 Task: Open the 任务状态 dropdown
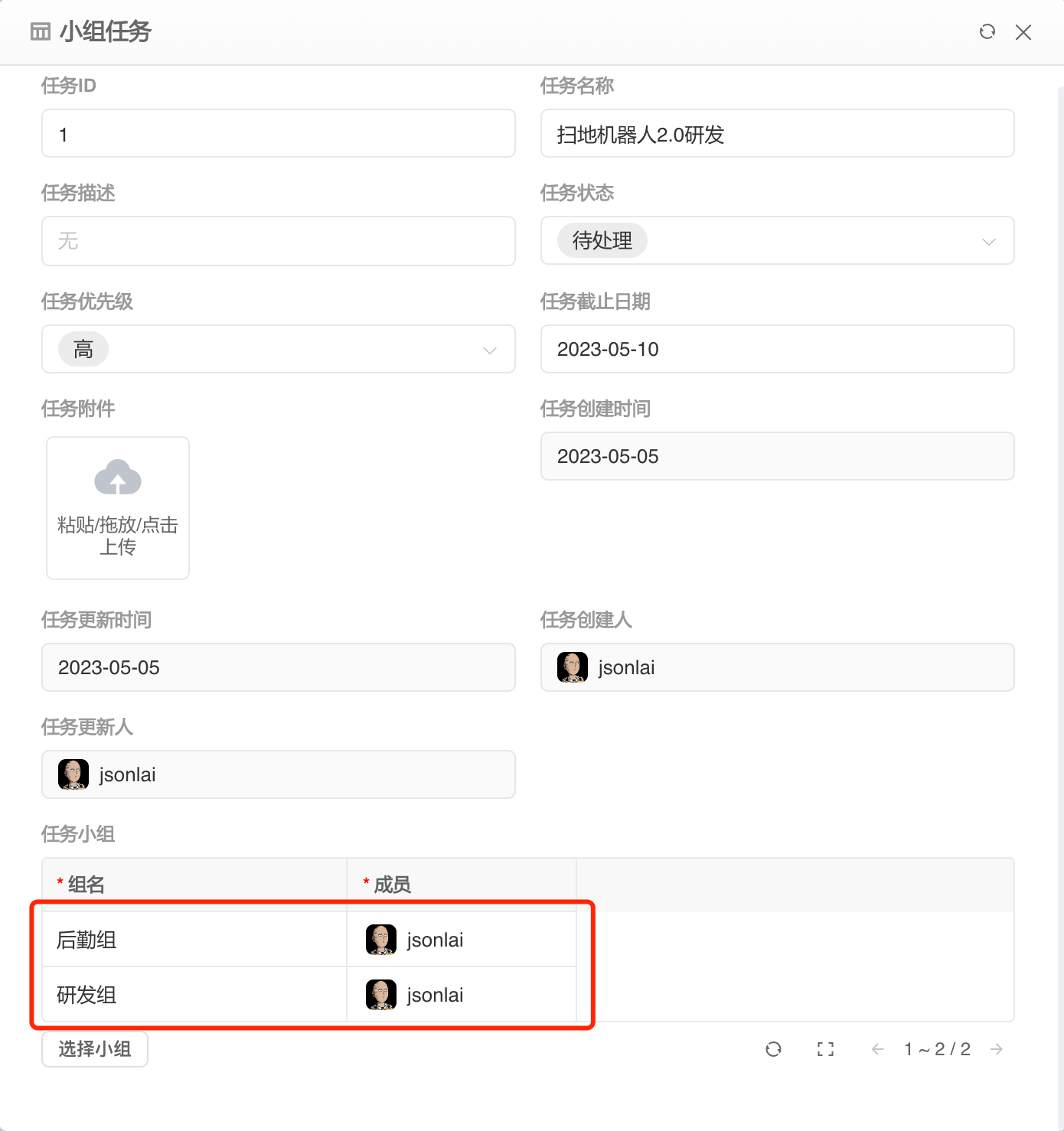[988, 241]
